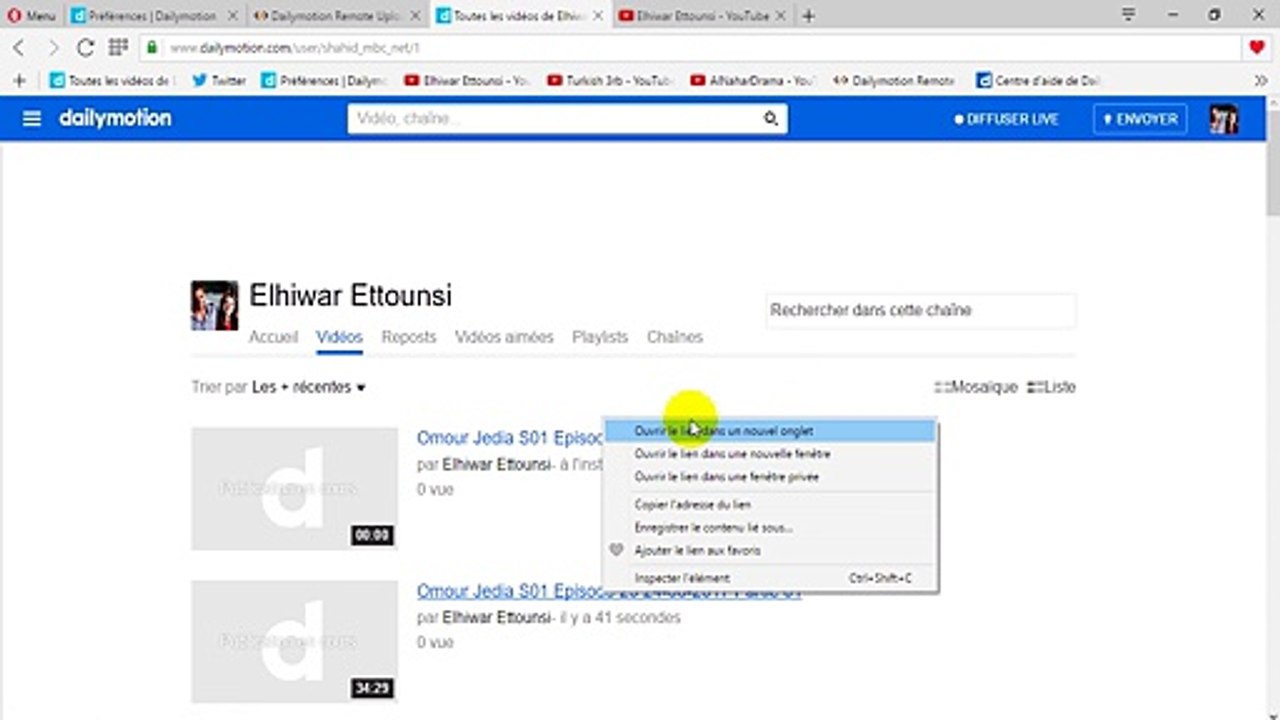Close the Elhiwar Ettounsi YouTube tab
This screenshot has width=1280, height=720.
tap(780, 16)
